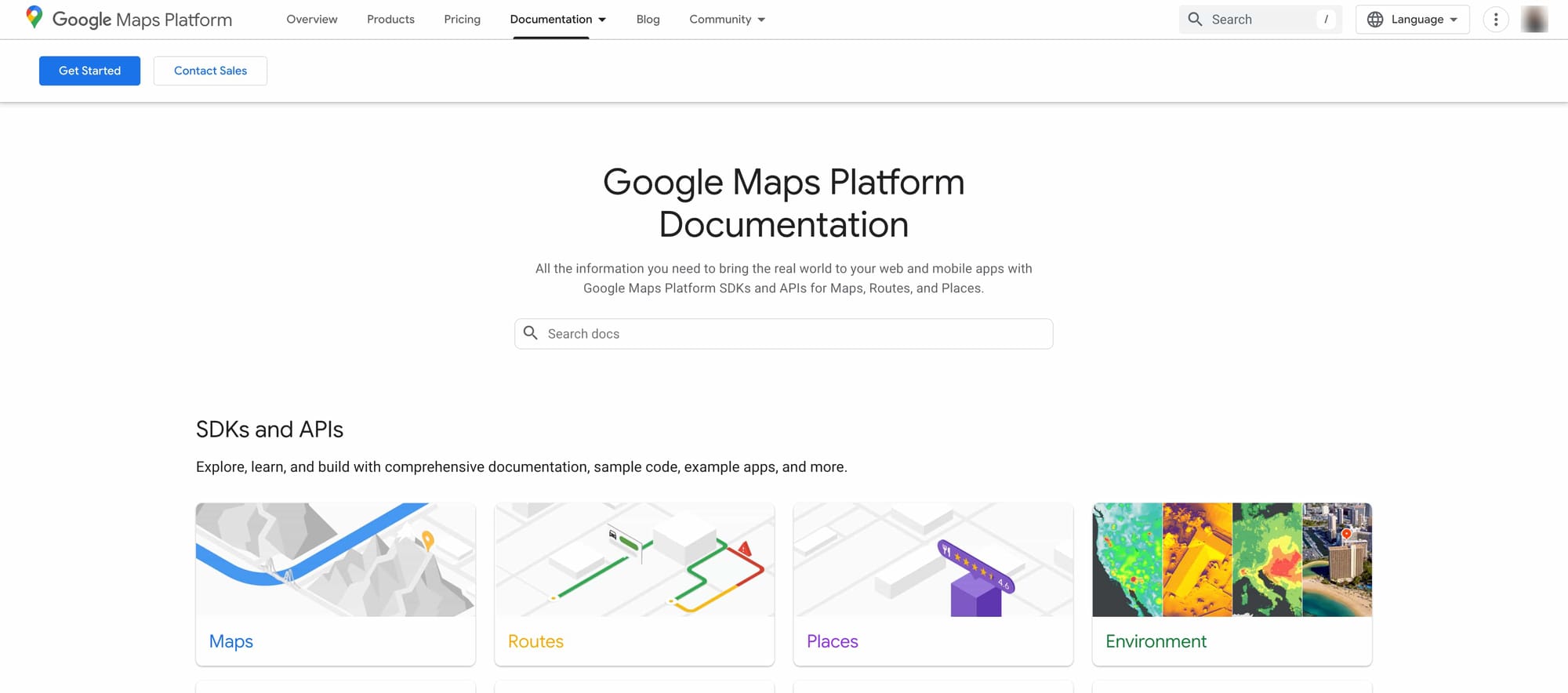Click the Search docs magnifier icon

pyautogui.click(x=531, y=333)
